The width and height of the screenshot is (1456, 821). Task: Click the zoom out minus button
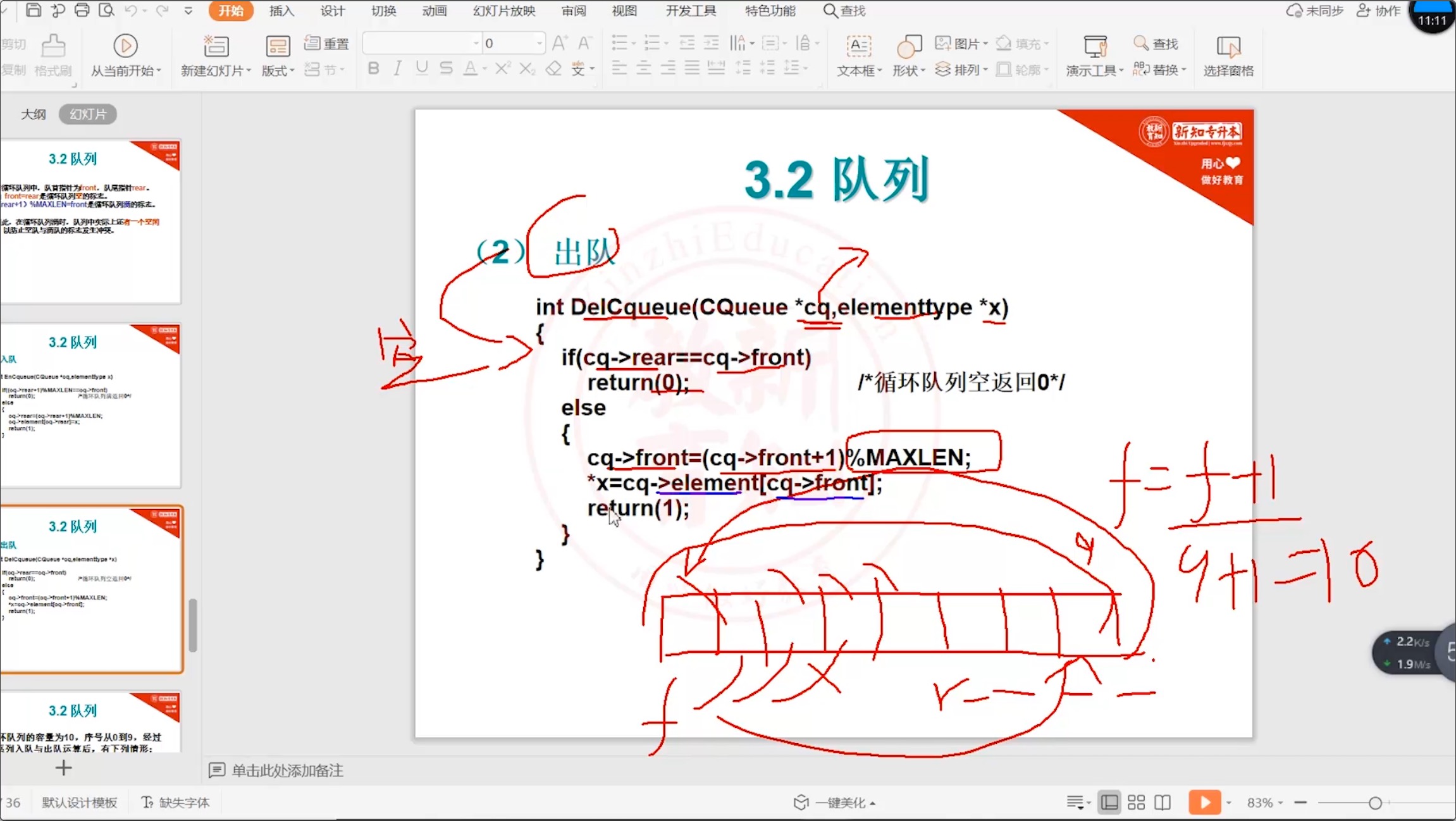coord(1300,803)
